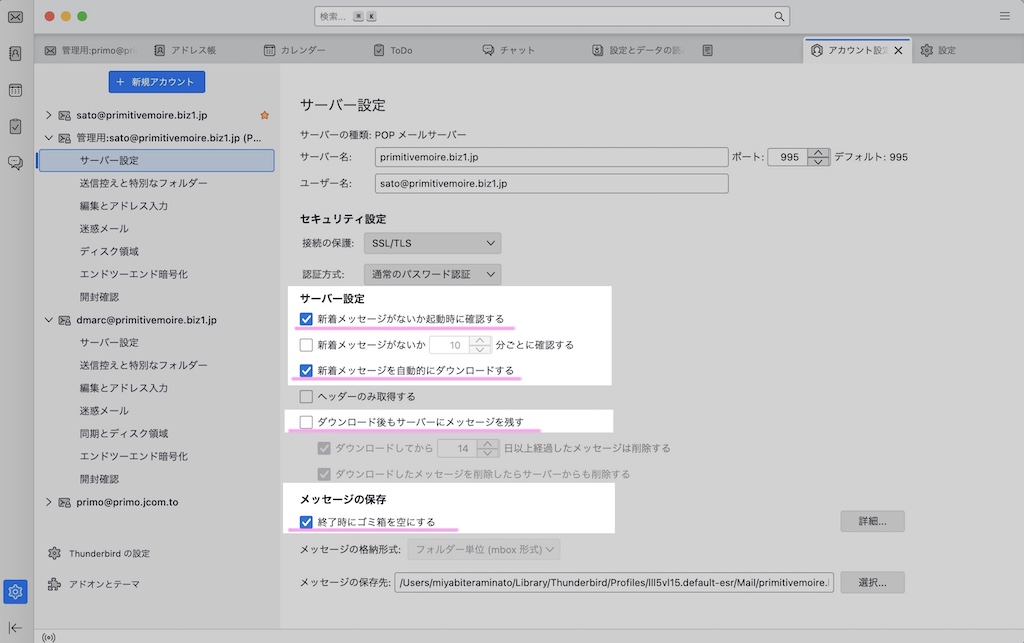Open the Calendar sidebar icon

[15, 90]
